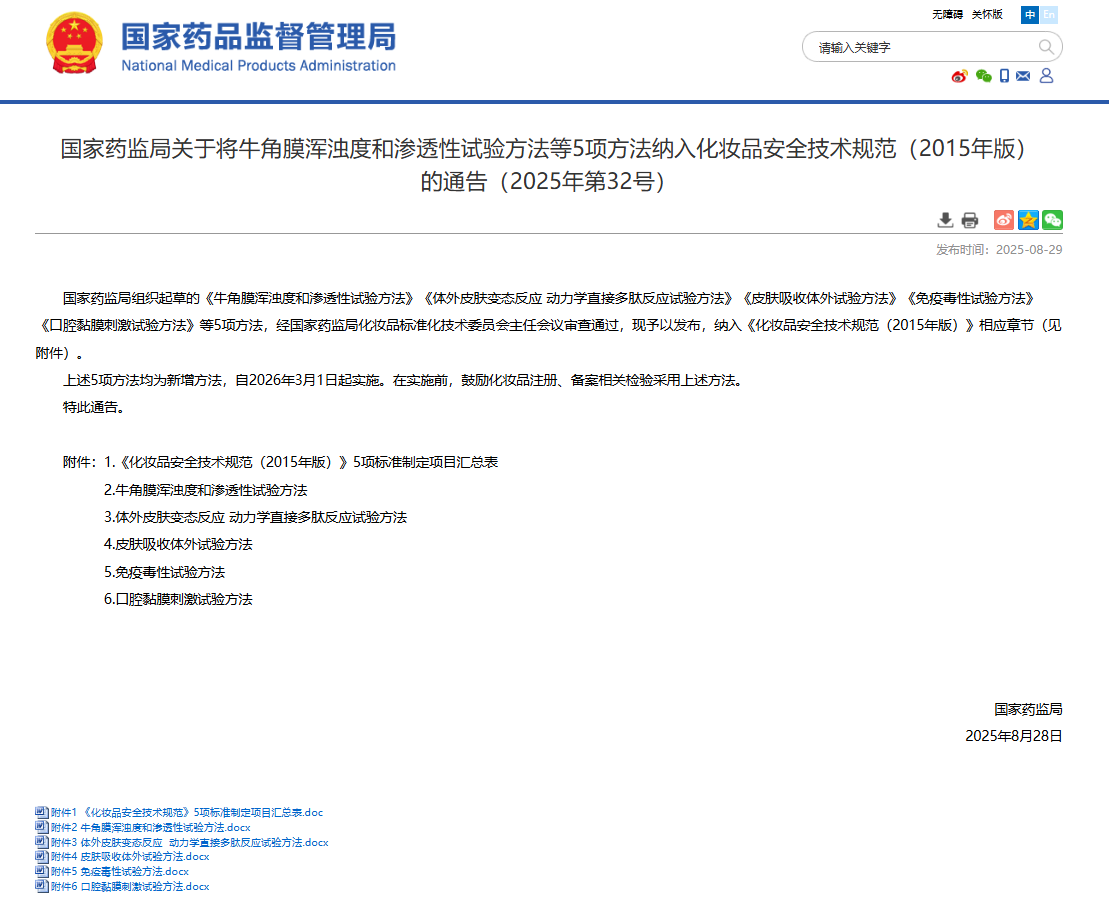Open 附件6 口腔黏膜刺激试验方法.docx link
Viewport: 1109px width, 915px height.
[129, 886]
